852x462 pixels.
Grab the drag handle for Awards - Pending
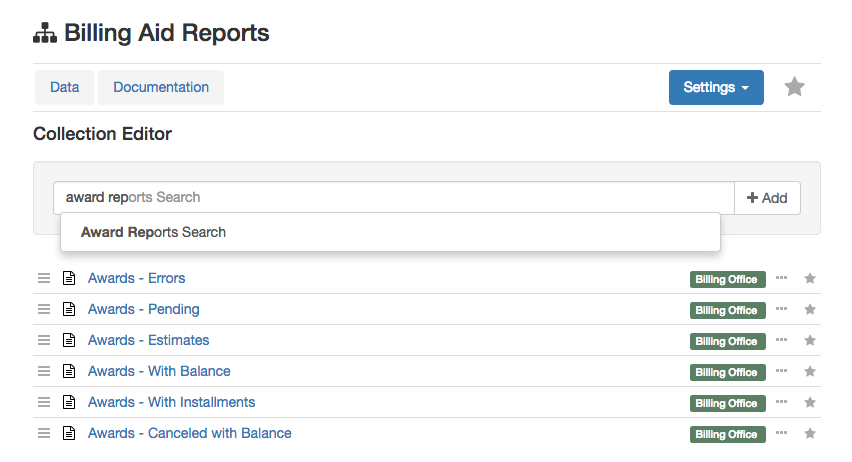point(44,309)
